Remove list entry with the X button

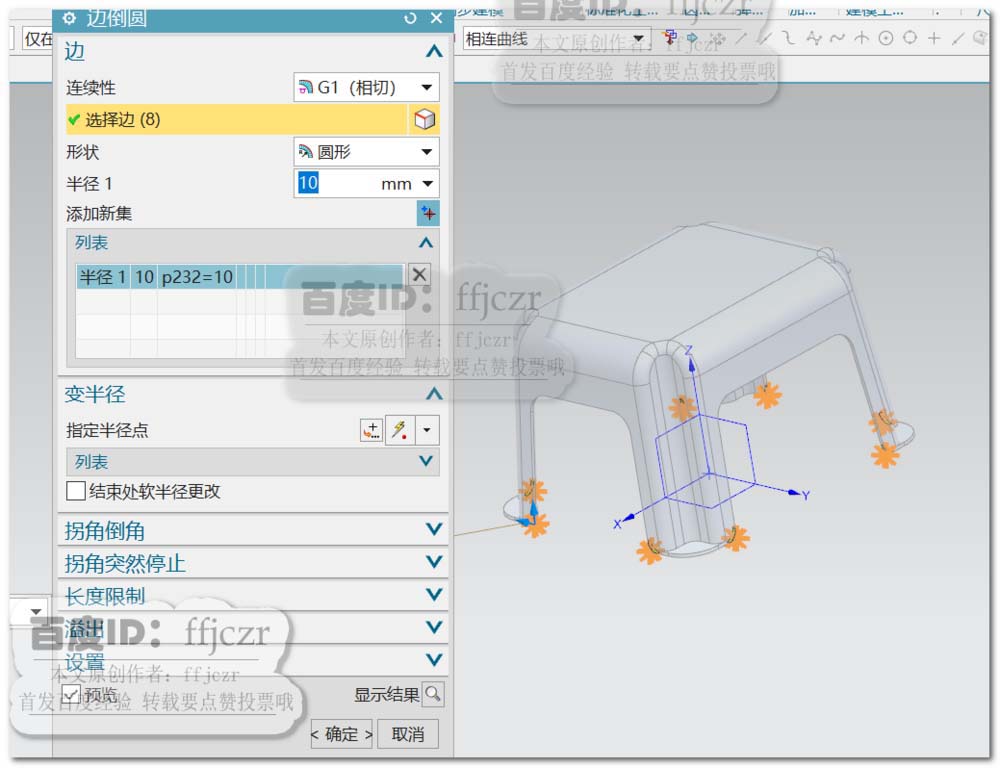(x=419, y=275)
